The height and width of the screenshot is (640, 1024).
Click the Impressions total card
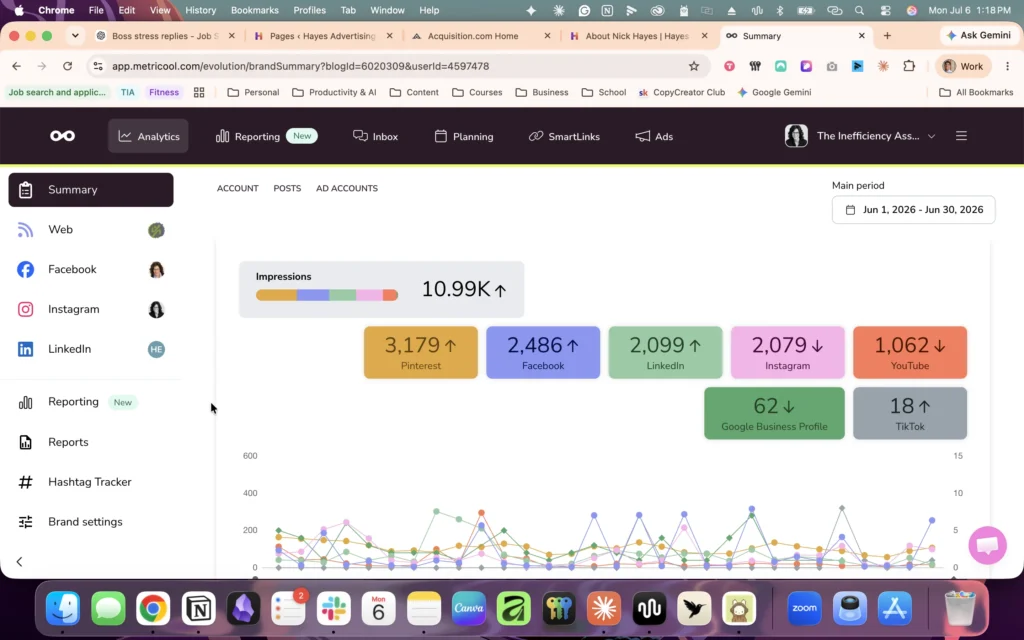click(381, 289)
